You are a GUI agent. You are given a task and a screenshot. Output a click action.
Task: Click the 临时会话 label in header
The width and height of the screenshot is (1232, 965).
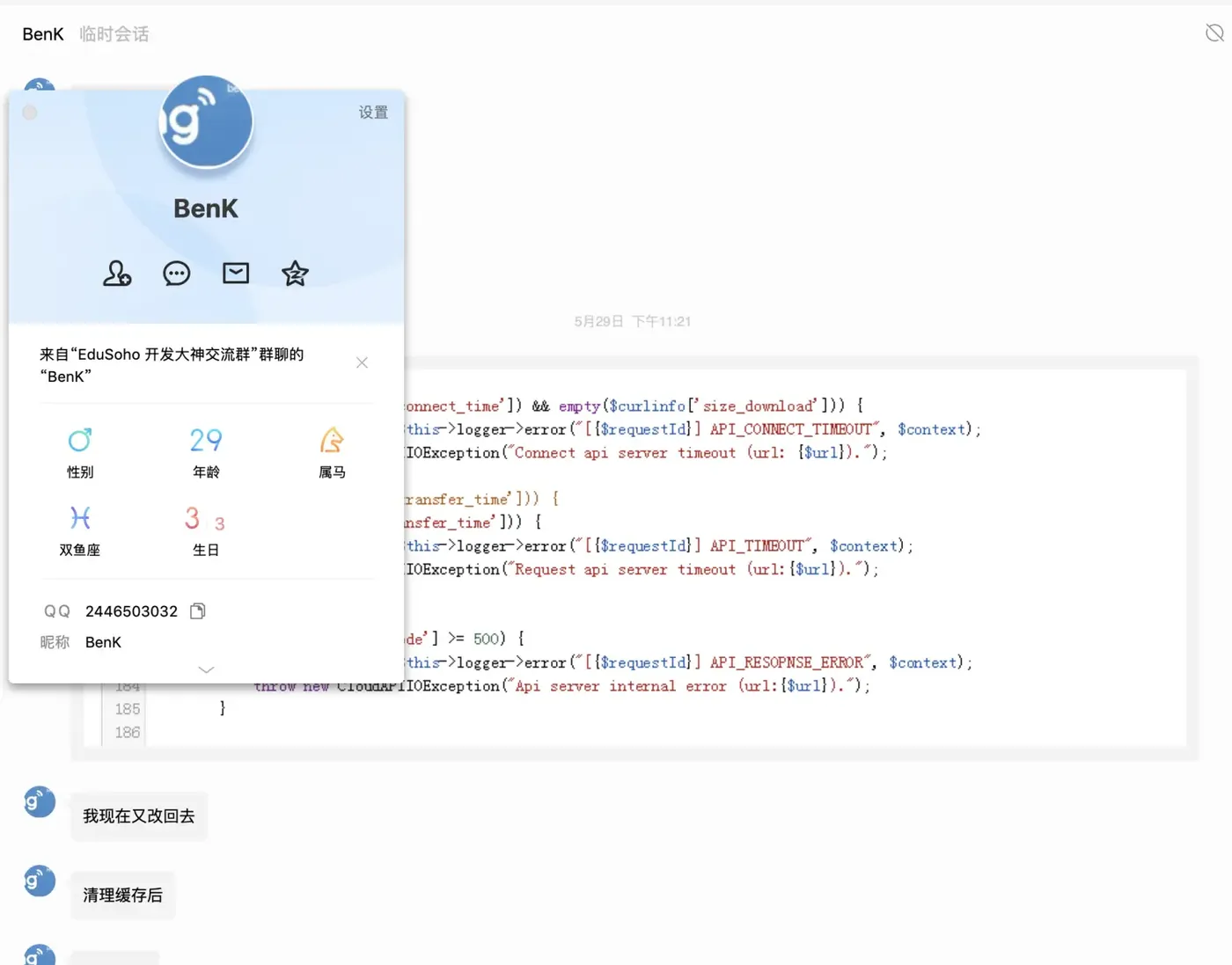click(114, 34)
